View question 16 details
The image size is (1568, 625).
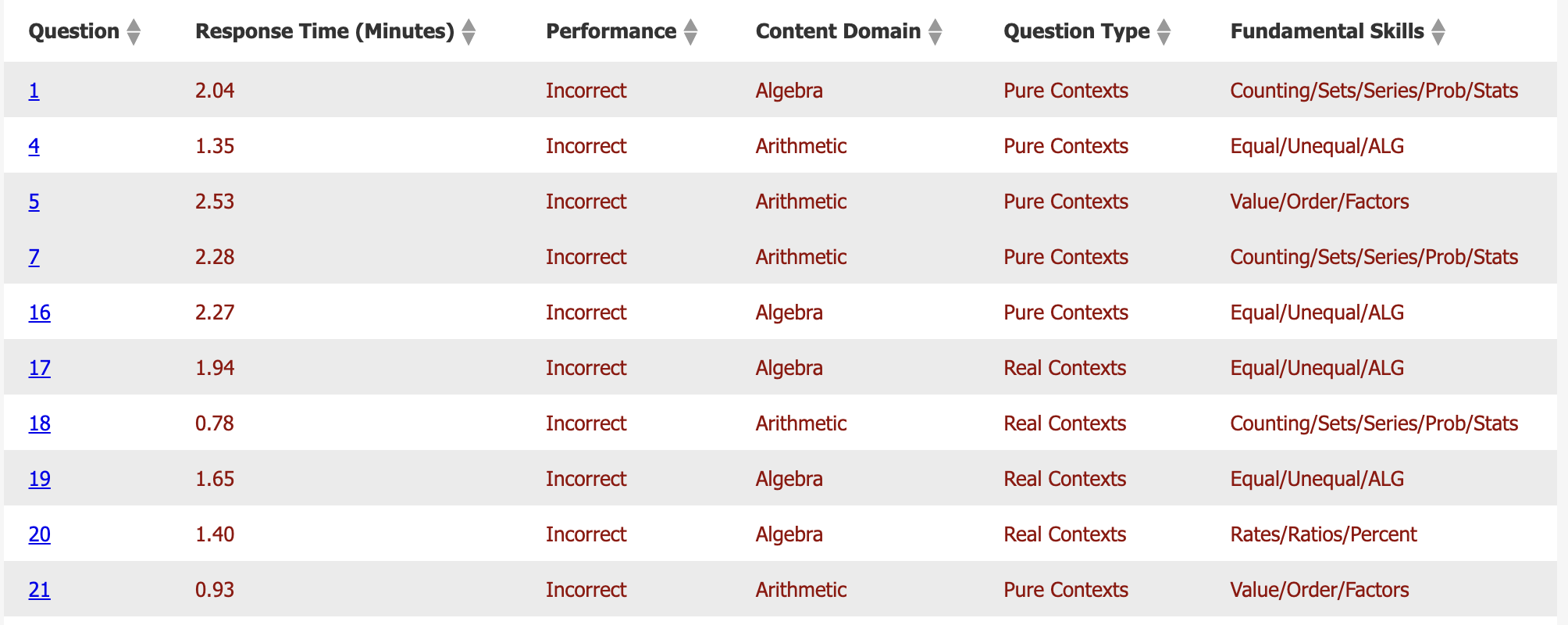coord(40,312)
